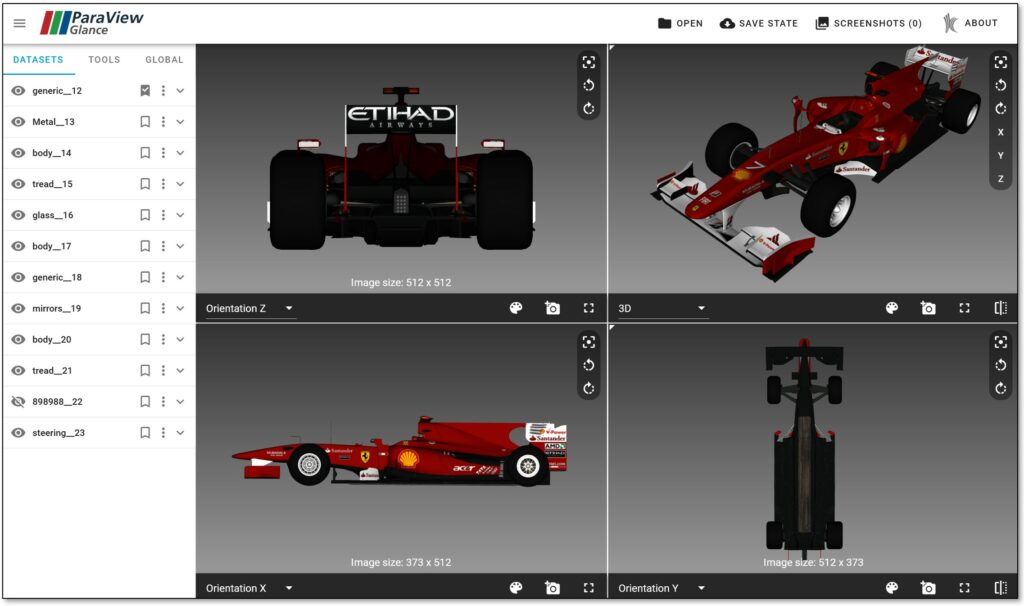1024x606 pixels.
Task: Hide the steering__23 dataset
Action: pyautogui.click(x=18, y=433)
